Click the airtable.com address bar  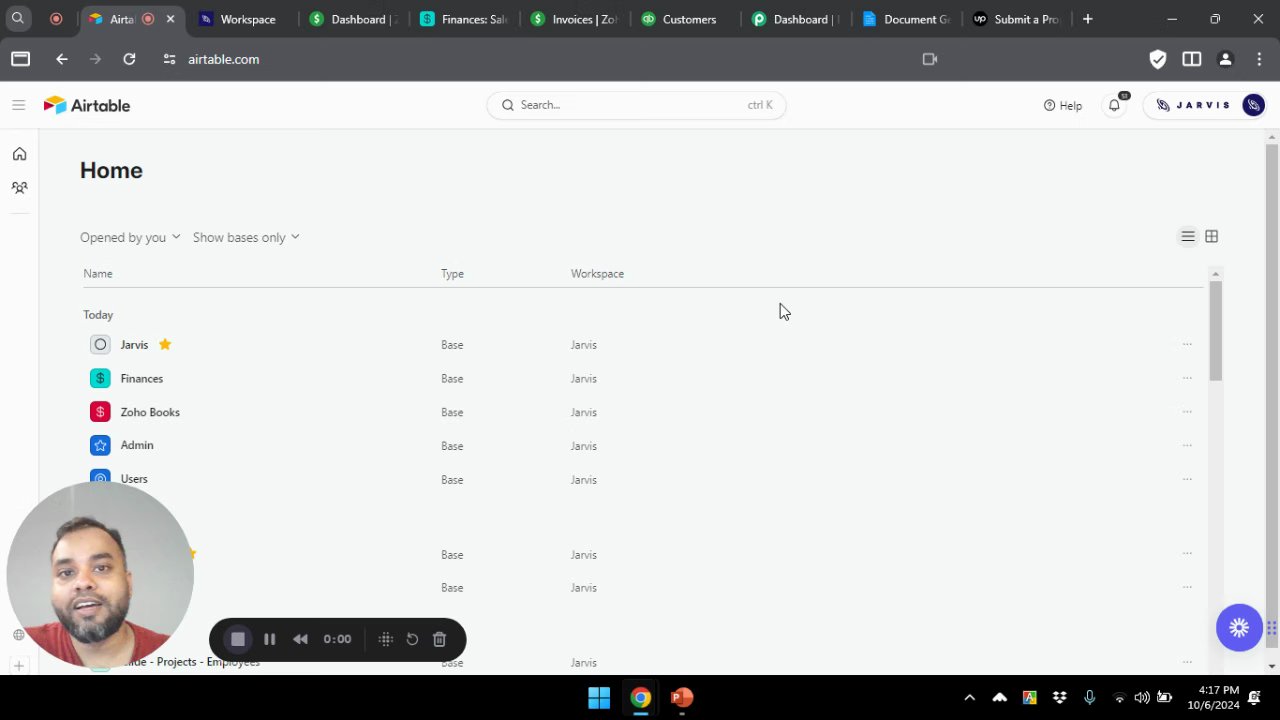point(223,59)
